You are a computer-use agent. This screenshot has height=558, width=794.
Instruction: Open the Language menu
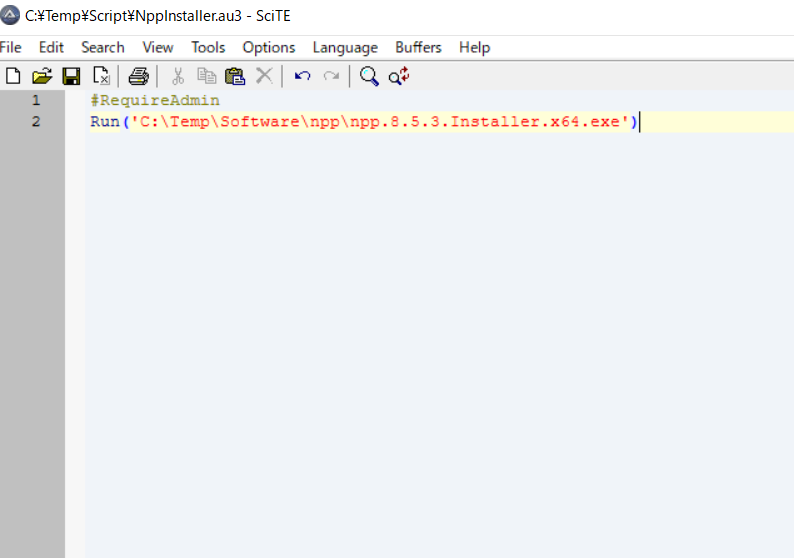[x=345, y=47]
